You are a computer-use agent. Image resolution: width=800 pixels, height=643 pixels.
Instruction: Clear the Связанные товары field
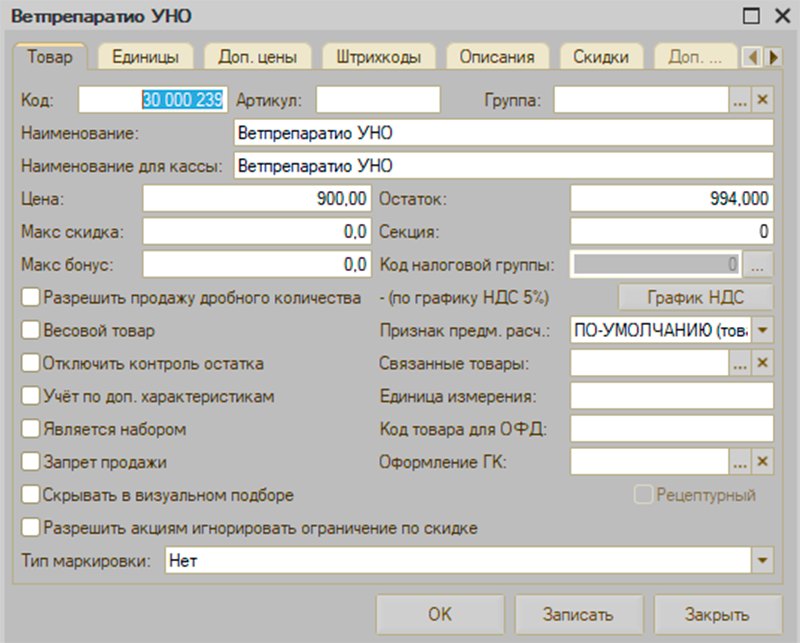pyautogui.click(x=762, y=363)
